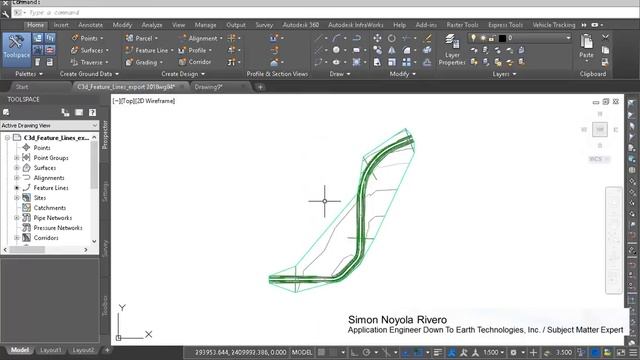
Task: Open the Modify ribbon tab
Action: (x=122, y=25)
